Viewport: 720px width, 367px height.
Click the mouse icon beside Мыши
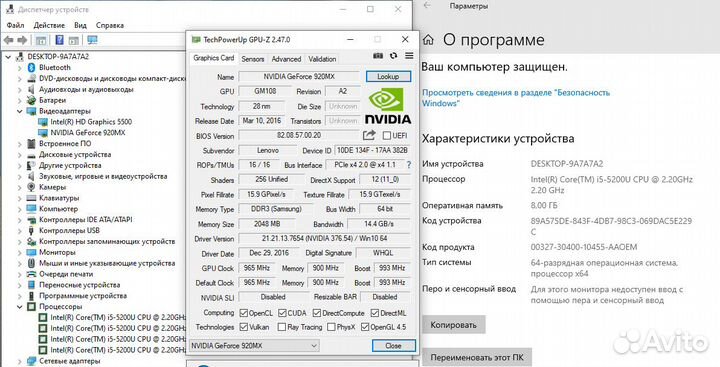[31, 263]
